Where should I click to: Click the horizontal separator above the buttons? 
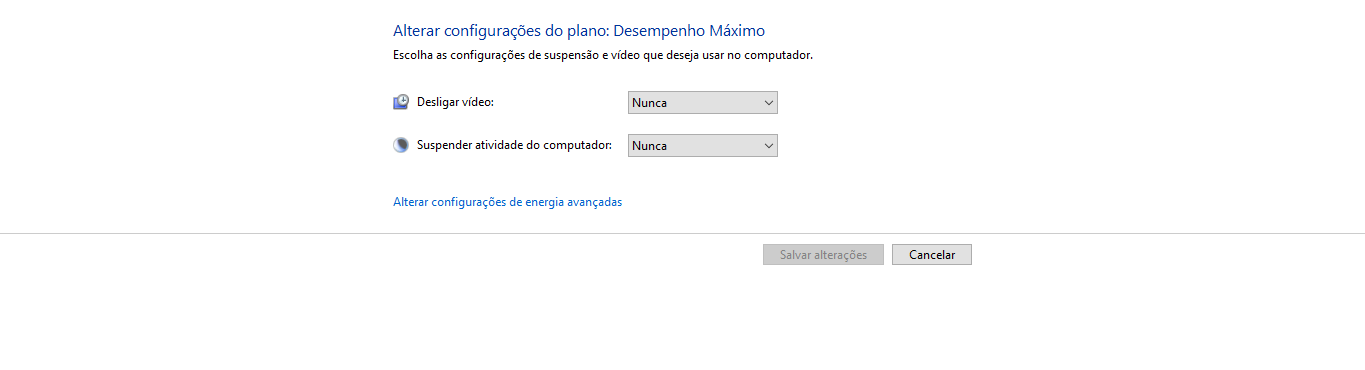tap(682, 233)
